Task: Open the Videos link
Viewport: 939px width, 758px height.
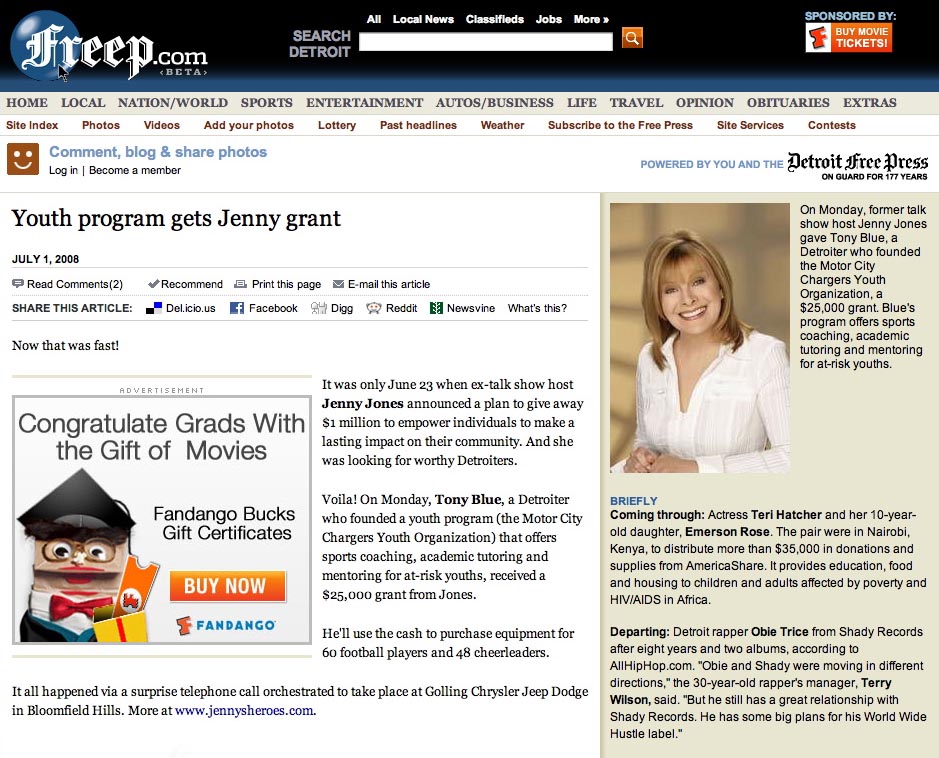Action: (x=162, y=125)
